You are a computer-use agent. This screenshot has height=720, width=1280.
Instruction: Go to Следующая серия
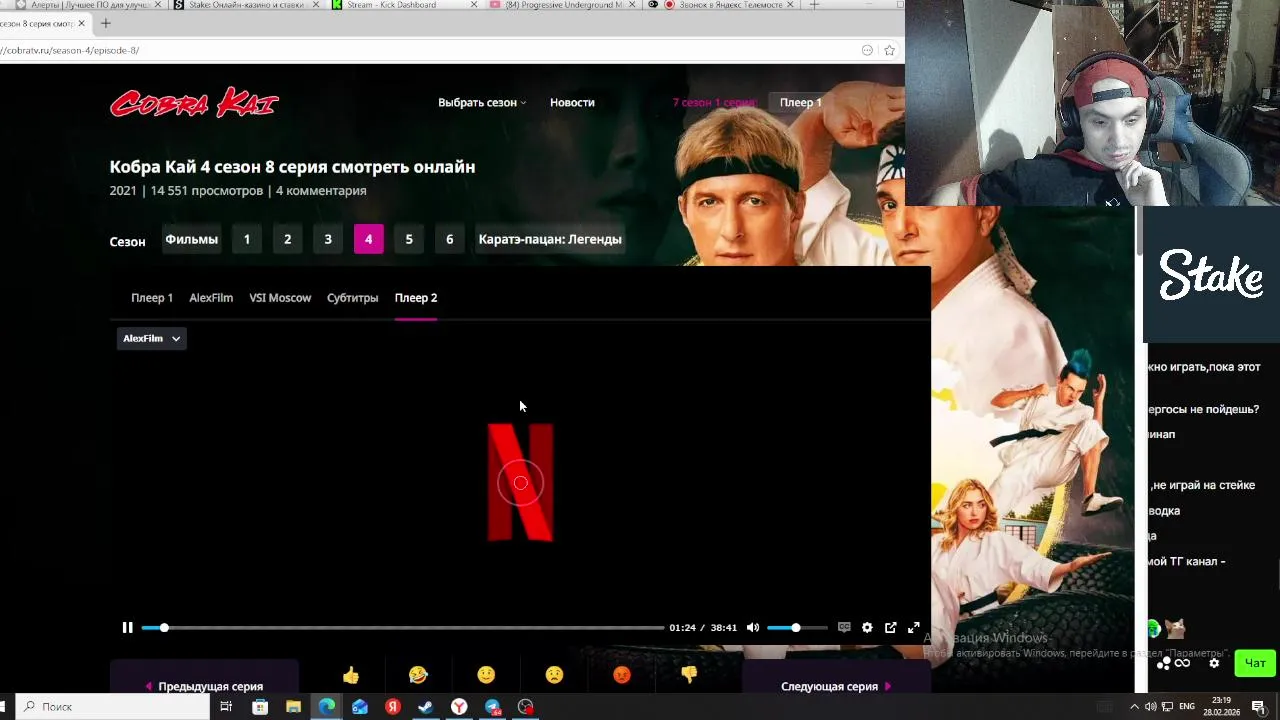836,685
